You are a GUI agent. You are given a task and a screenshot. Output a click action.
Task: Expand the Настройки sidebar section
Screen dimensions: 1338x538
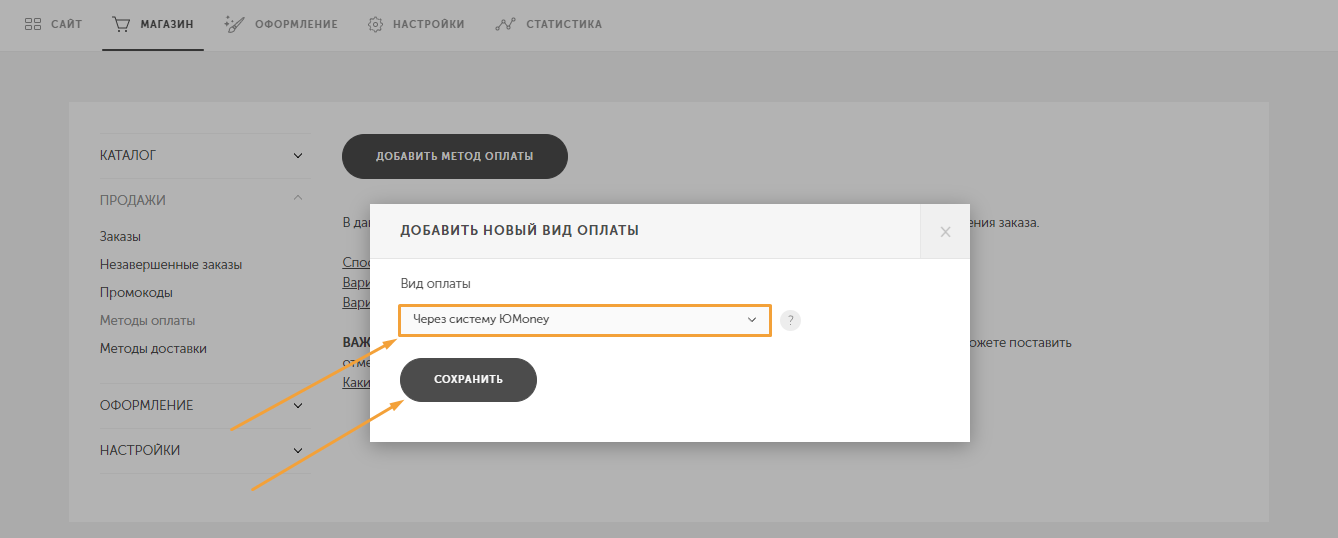(x=298, y=450)
